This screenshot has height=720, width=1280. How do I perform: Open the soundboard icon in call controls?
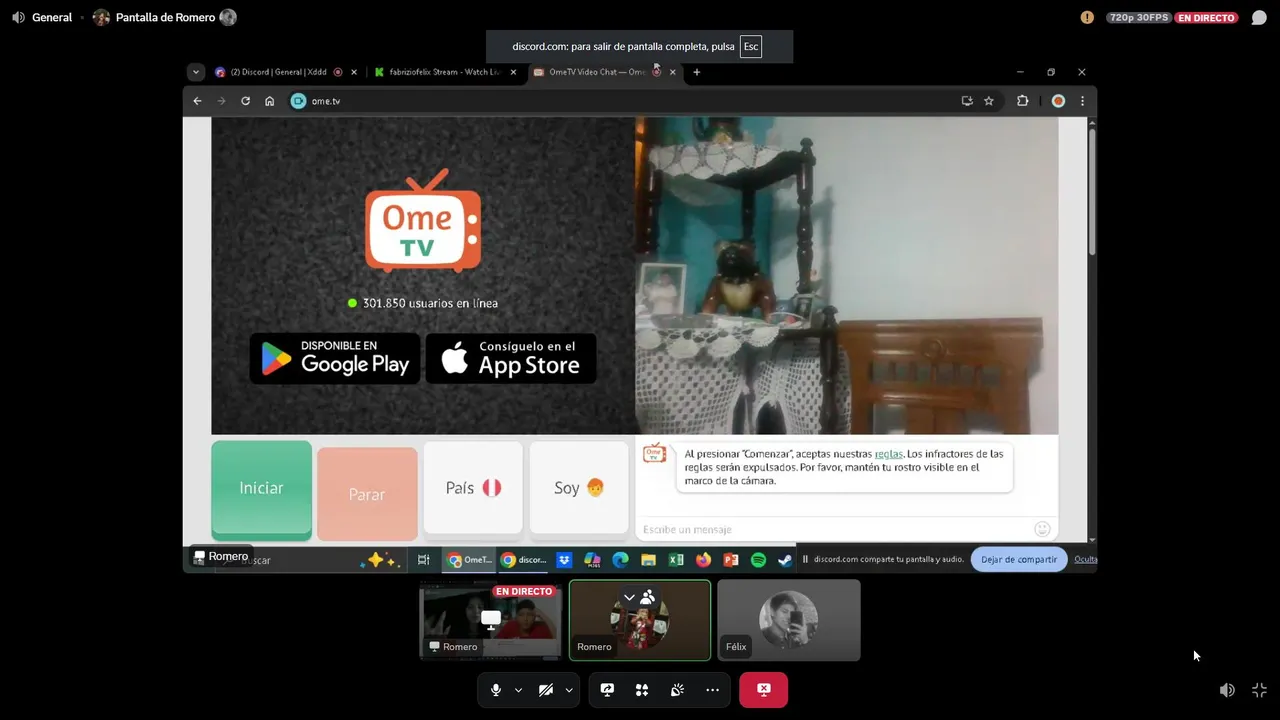tap(677, 690)
